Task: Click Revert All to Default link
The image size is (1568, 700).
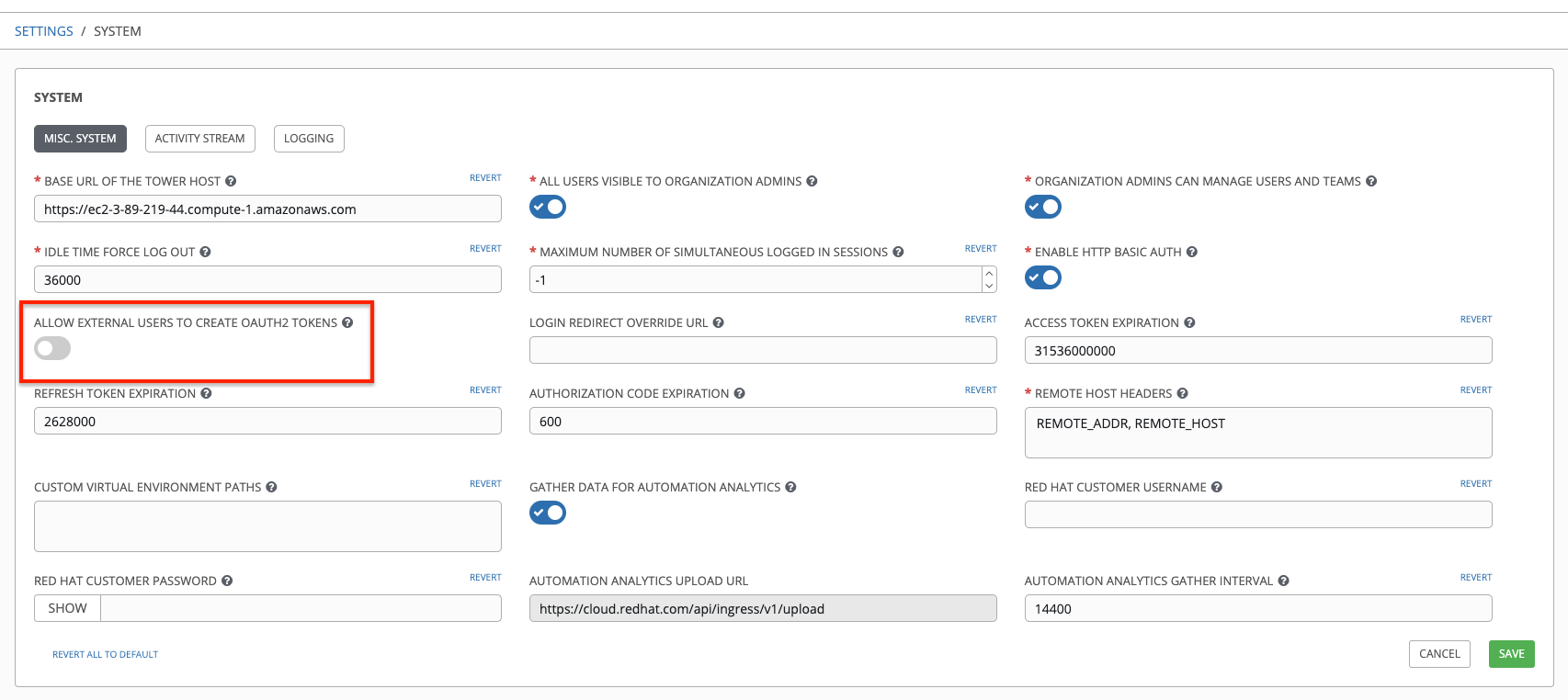Action: click(105, 655)
